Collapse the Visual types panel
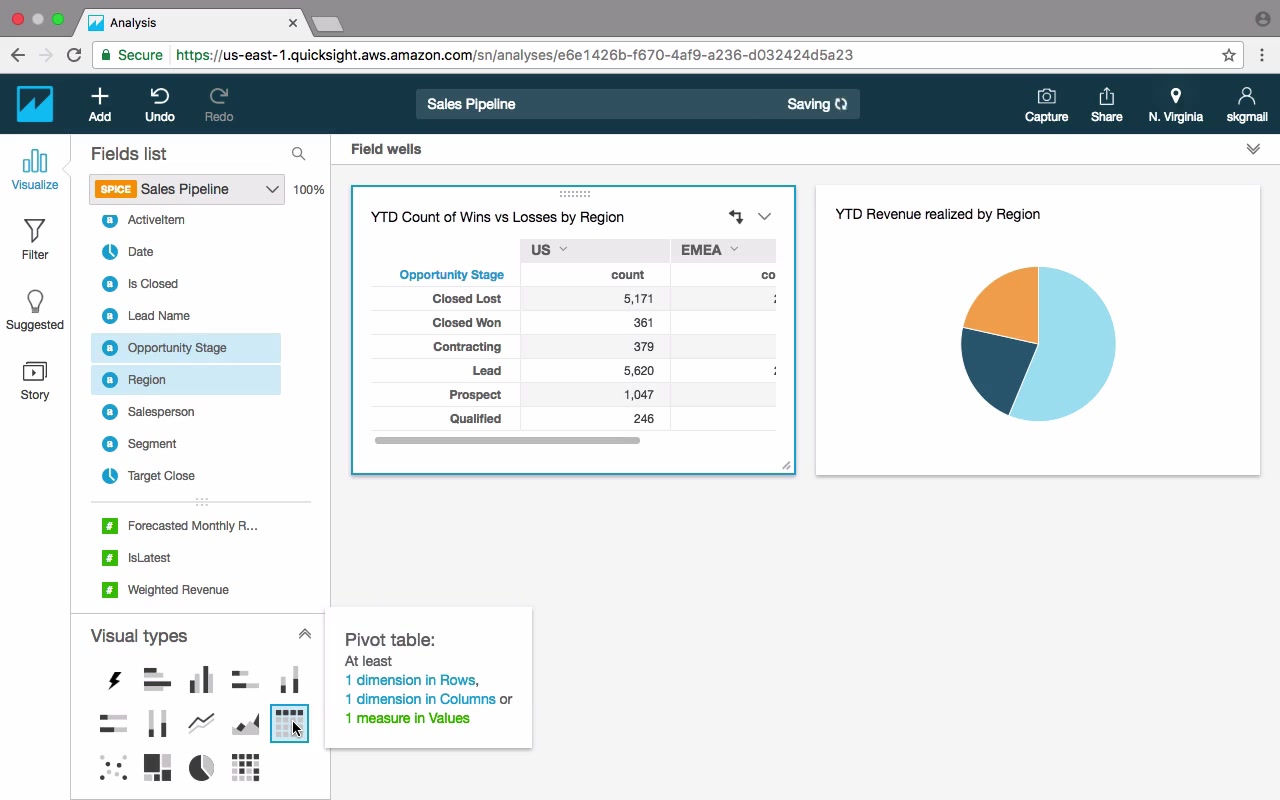 click(305, 634)
